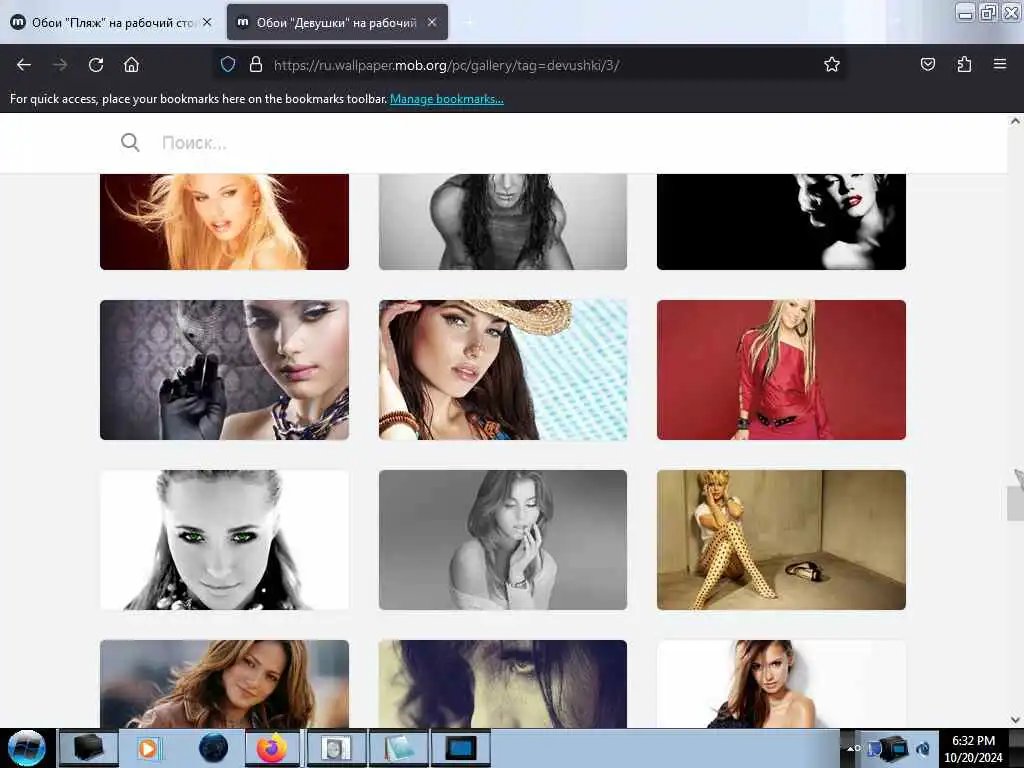The image size is (1024, 768).
Task: Click the 'm' favicon on the 'Пляж' tab
Action: pos(18,22)
